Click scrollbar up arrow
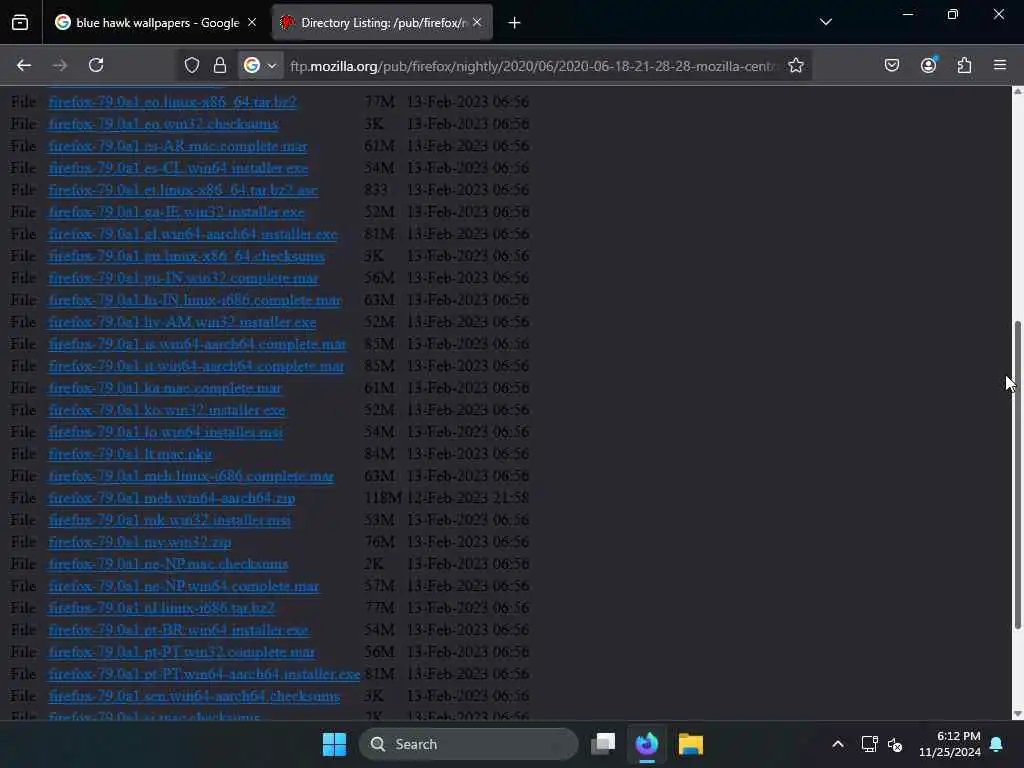Screen dimensions: 1024x768 point(1017,91)
